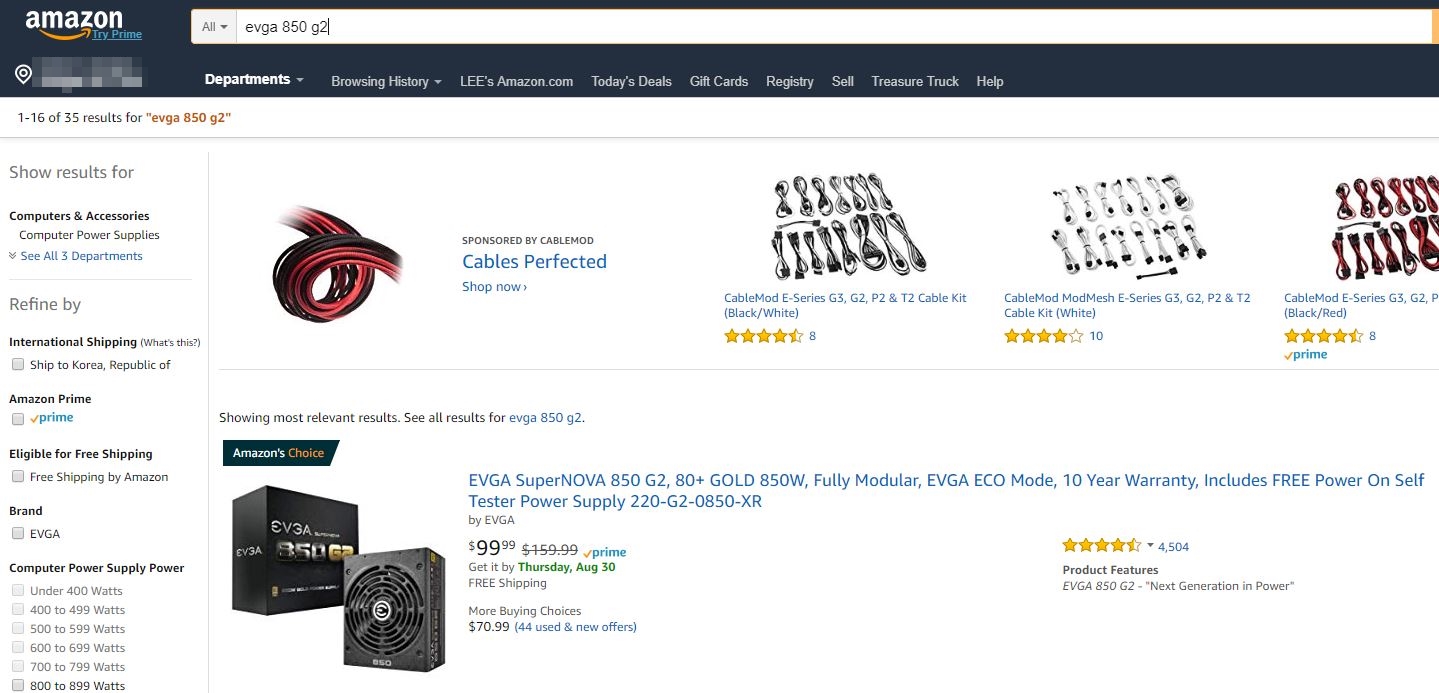Image resolution: width=1439 pixels, height=693 pixels.
Task: Open the Gift Cards page
Action: [719, 82]
